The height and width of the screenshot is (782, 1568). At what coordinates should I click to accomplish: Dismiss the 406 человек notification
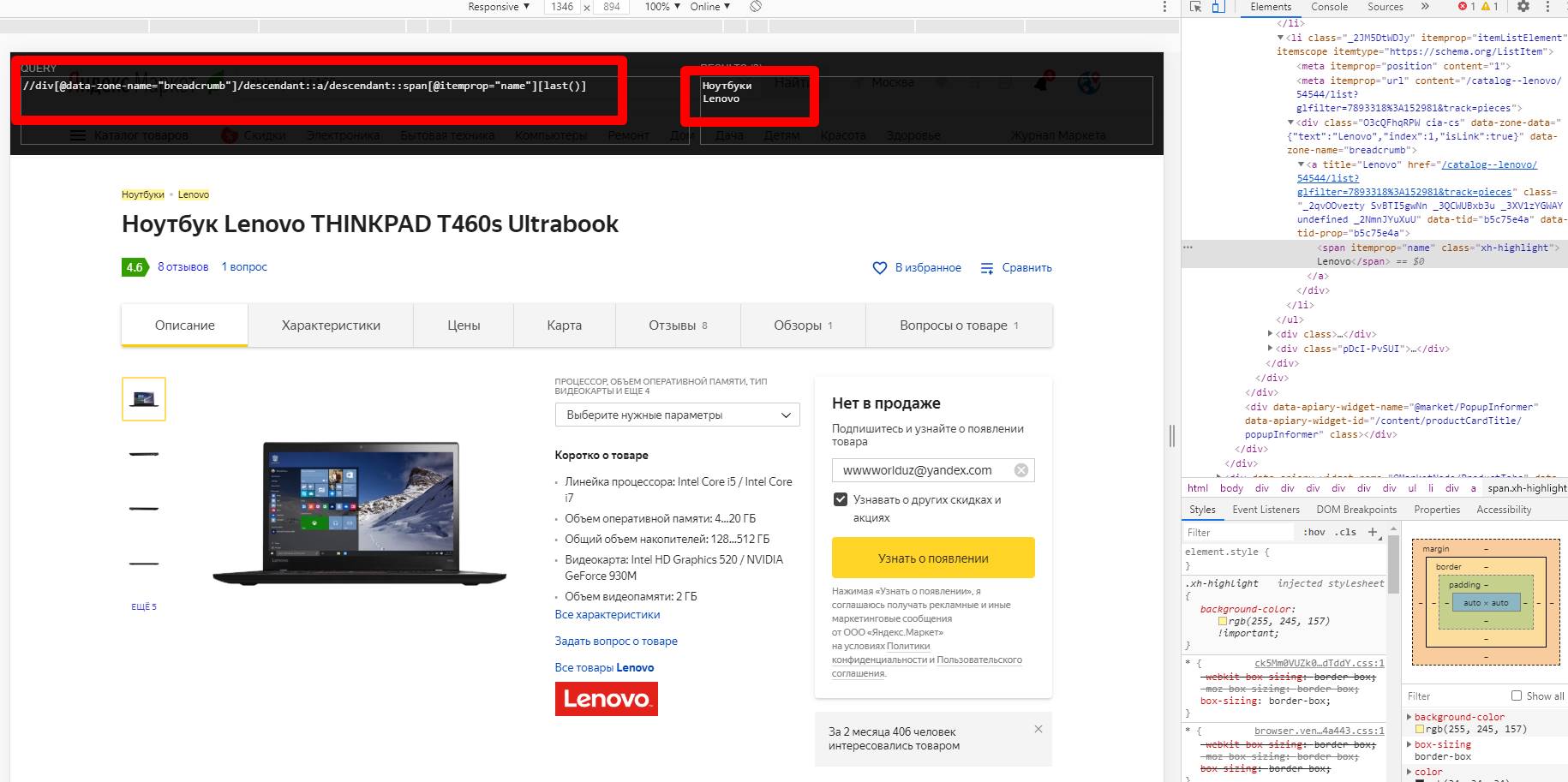[1038, 729]
